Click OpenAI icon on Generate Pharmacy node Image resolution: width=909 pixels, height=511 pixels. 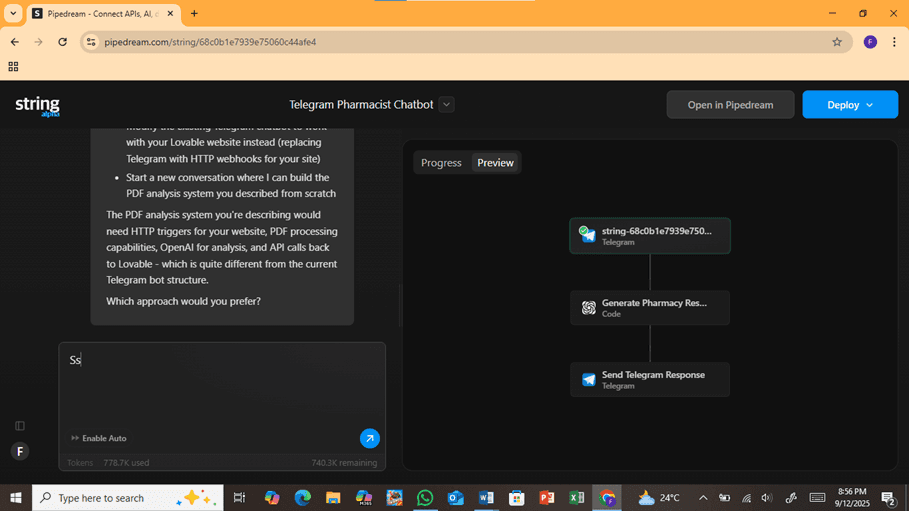(588, 308)
